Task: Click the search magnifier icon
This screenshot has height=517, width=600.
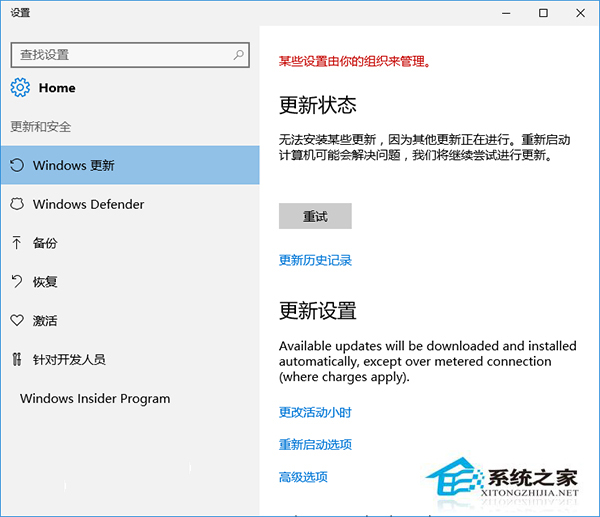Action: tap(239, 55)
